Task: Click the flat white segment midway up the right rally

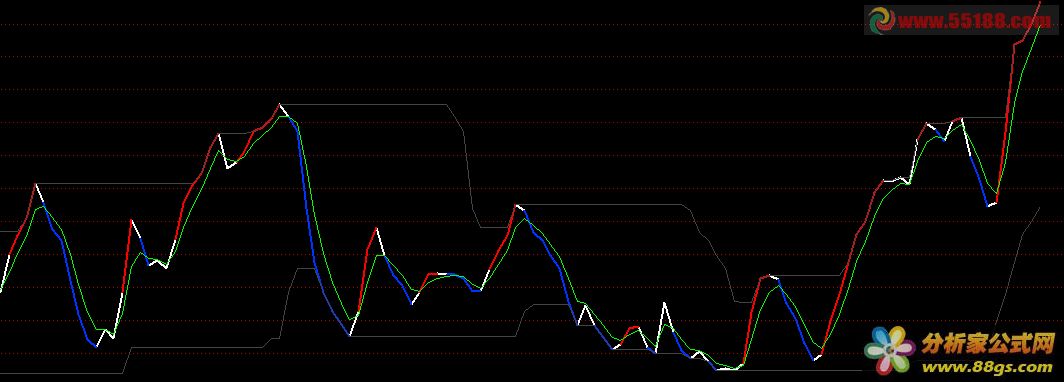Action: tap(892, 180)
